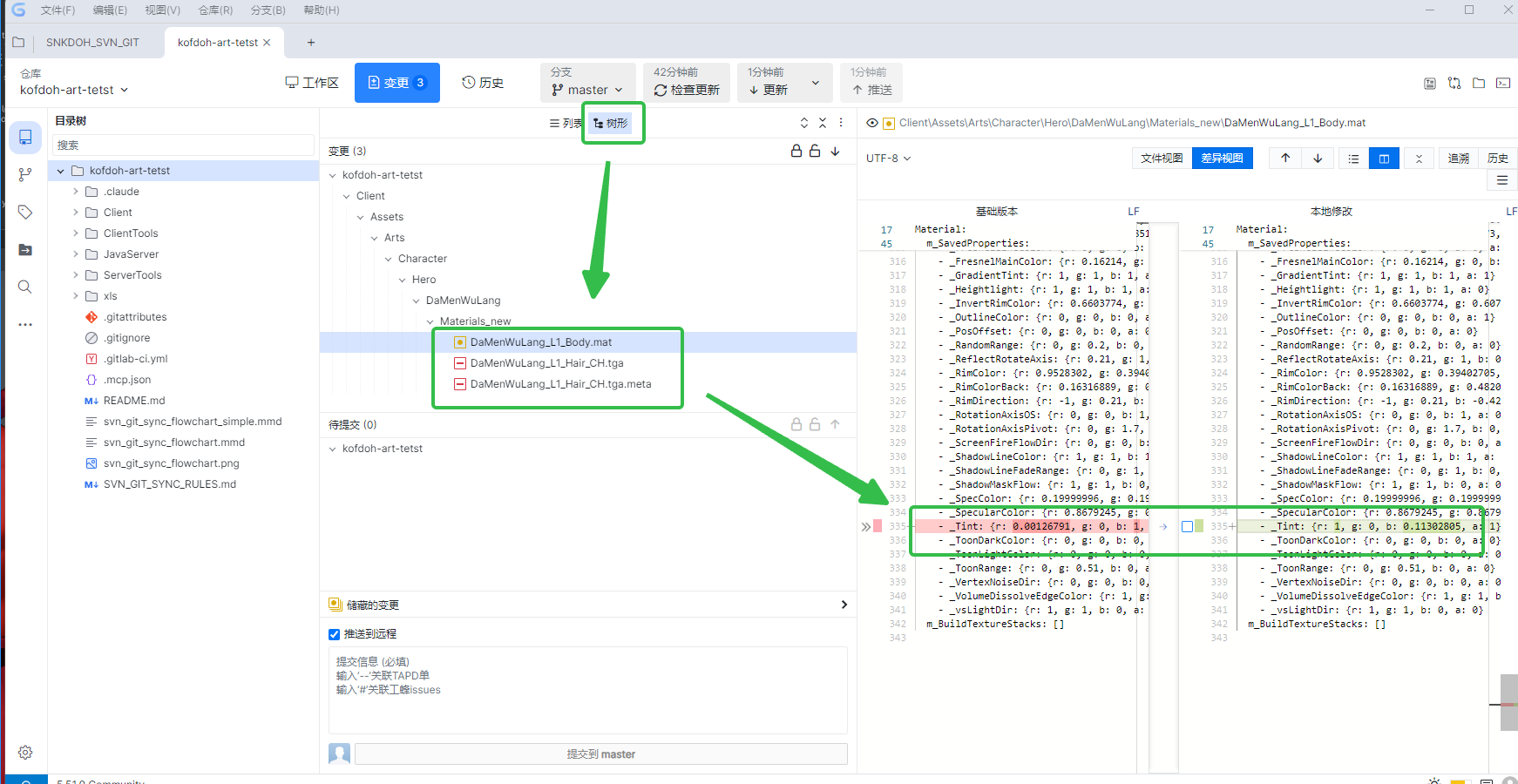Image resolution: width=1518 pixels, height=784 pixels.
Task: Switch to the diff view toggle (差异视图)
Action: point(1222,158)
